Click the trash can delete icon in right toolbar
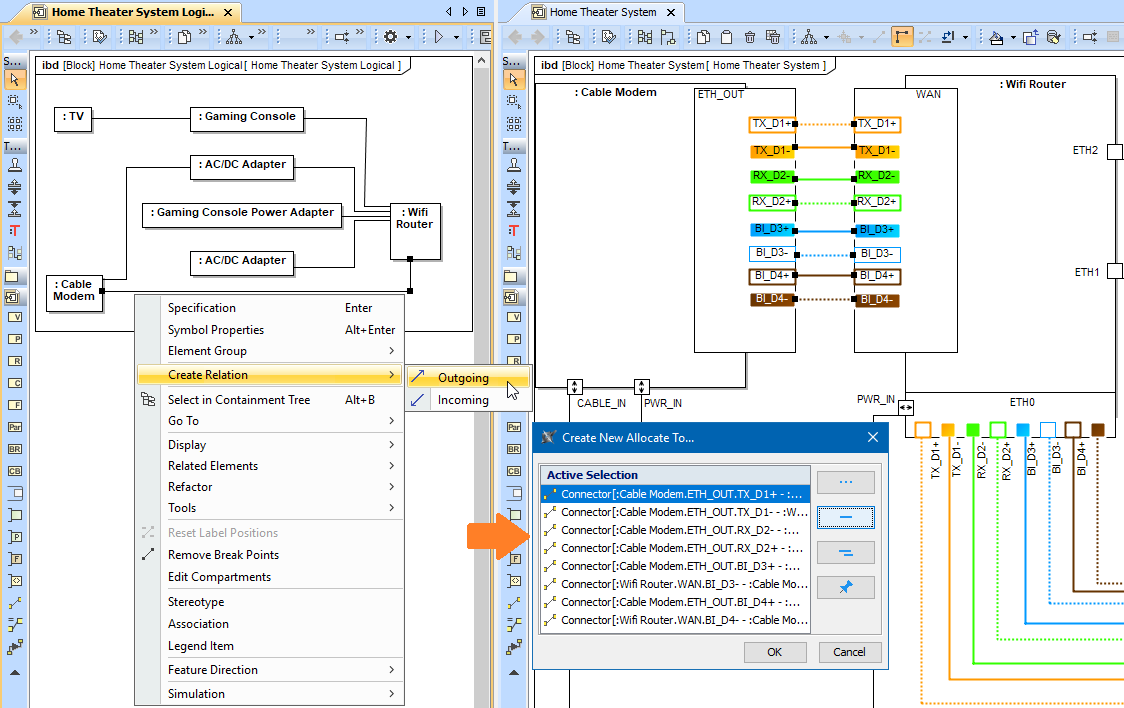1124x708 pixels. (x=750, y=37)
